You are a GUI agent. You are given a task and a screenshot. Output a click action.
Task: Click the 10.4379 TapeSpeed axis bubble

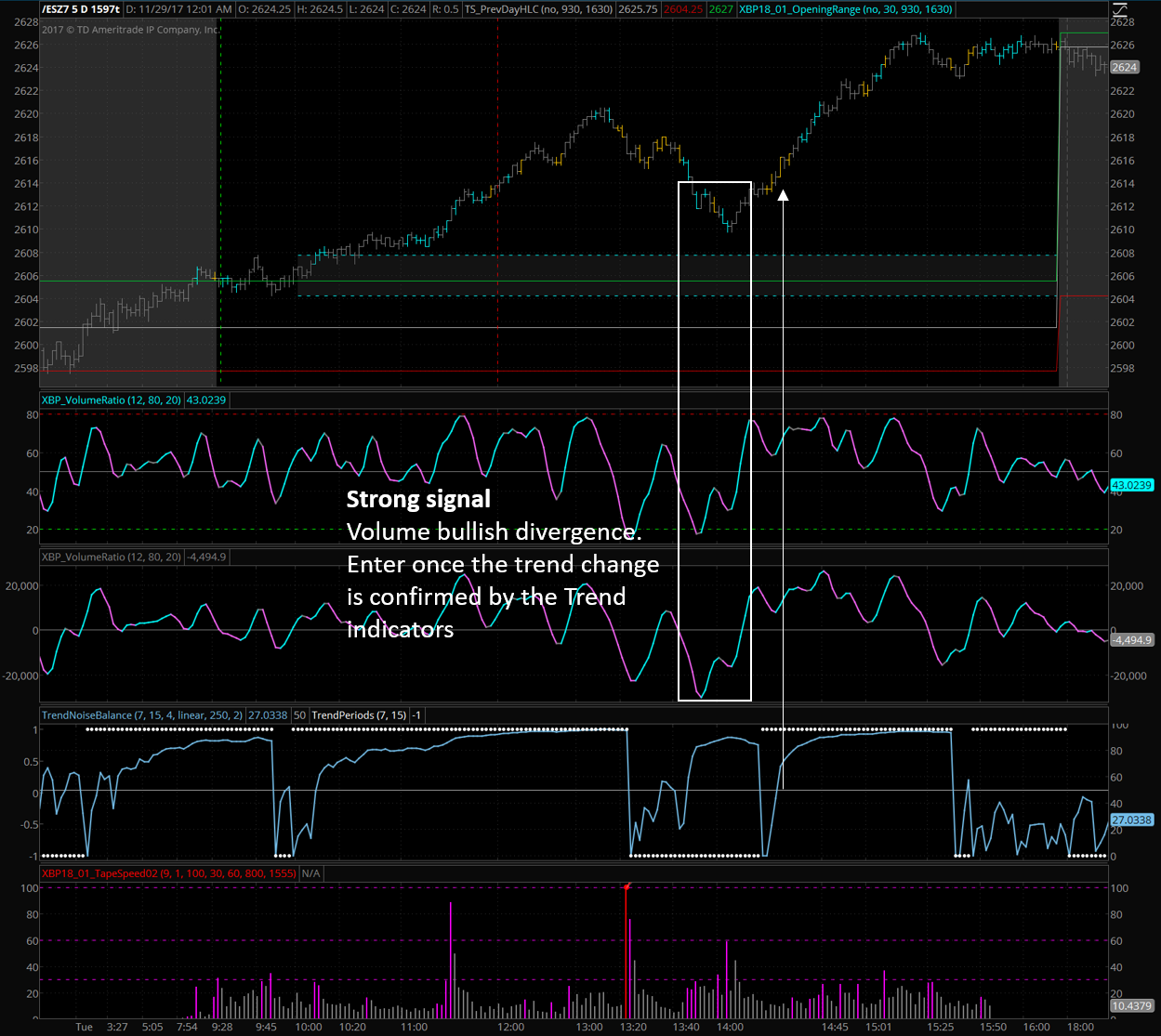1132,1006
